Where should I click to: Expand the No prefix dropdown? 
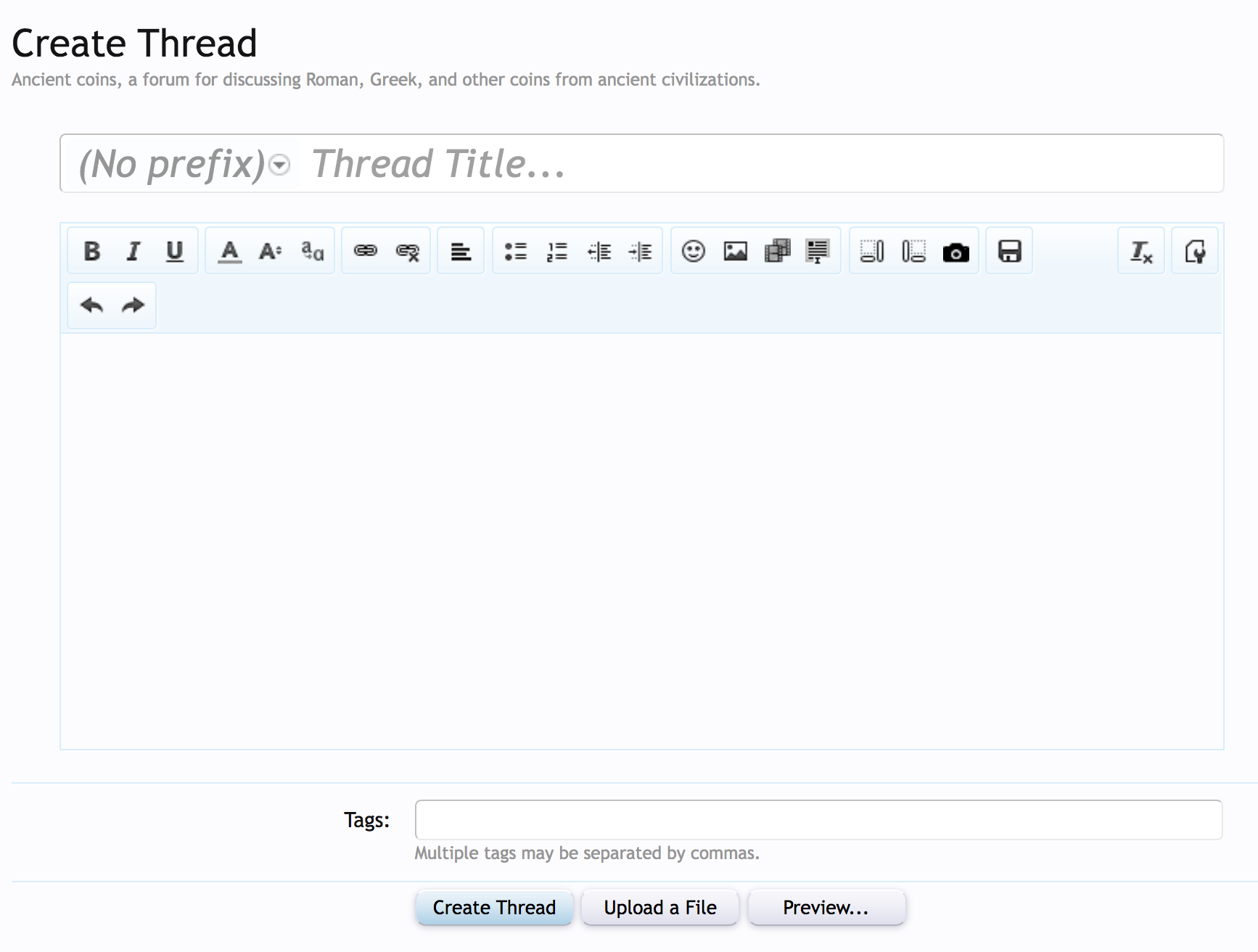pyautogui.click(x=279, y=165)
